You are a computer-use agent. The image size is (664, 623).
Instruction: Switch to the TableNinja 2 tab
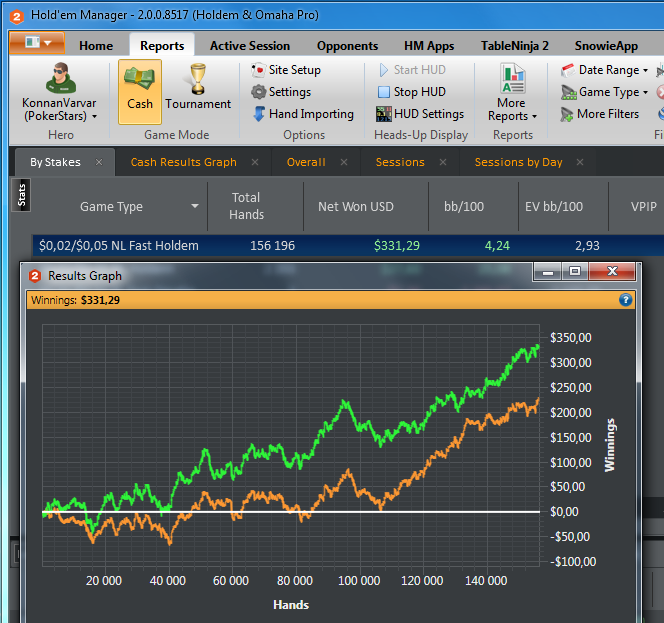[x=515, y=46]
